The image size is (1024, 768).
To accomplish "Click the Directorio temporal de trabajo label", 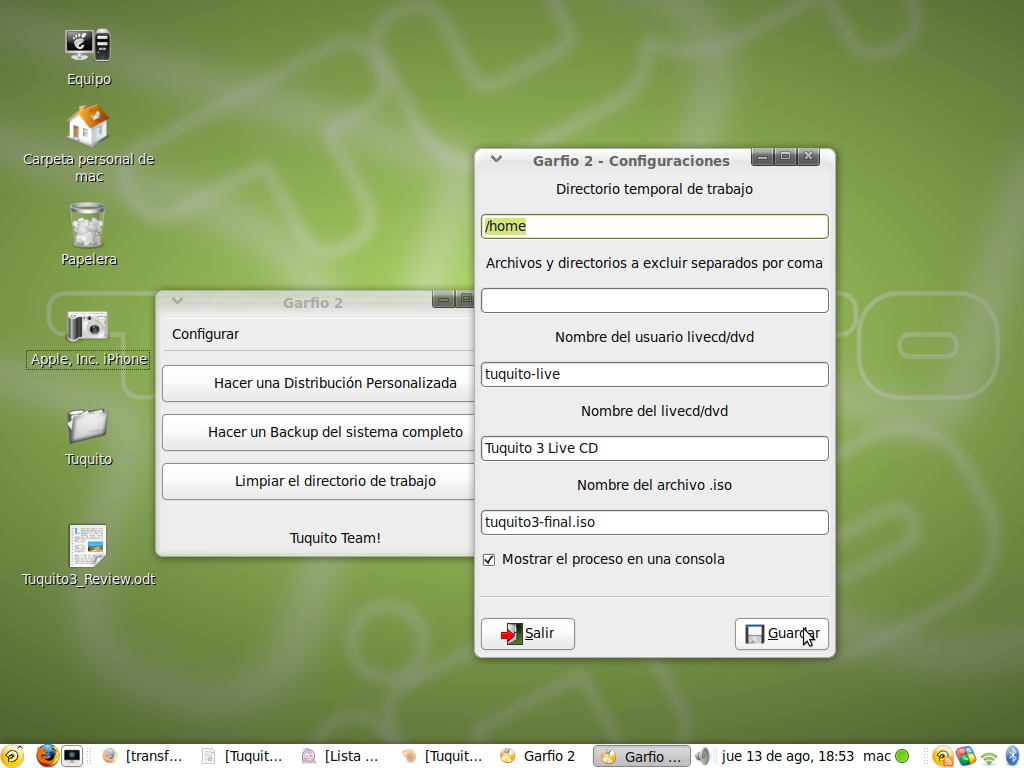I will click(x=654, y=189).
